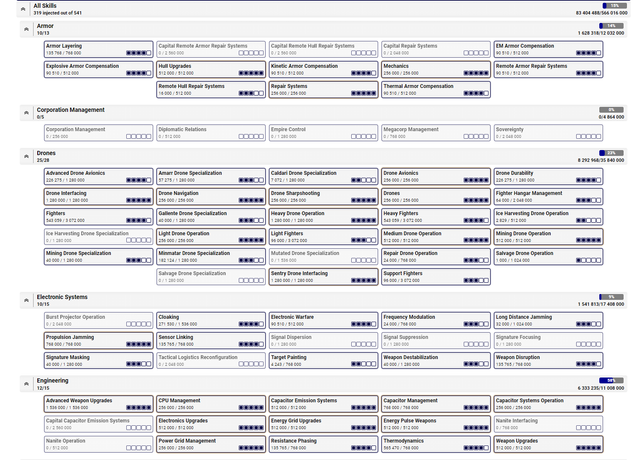
Task: Open Salvage Drone Operation skill
Action: tap(549, 257)
